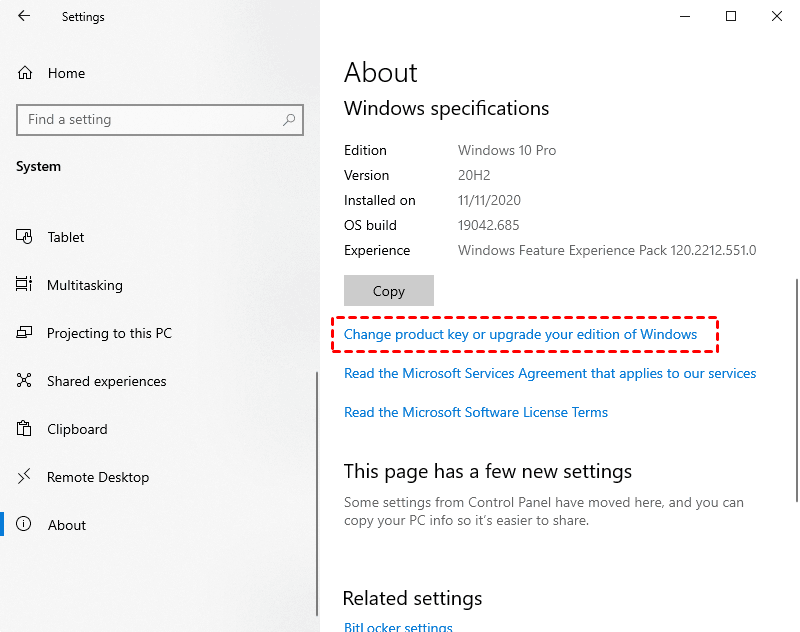Open the Home icon in sidebar
Image resolution: width=800 pixels, height=632 pixels.
25,73
